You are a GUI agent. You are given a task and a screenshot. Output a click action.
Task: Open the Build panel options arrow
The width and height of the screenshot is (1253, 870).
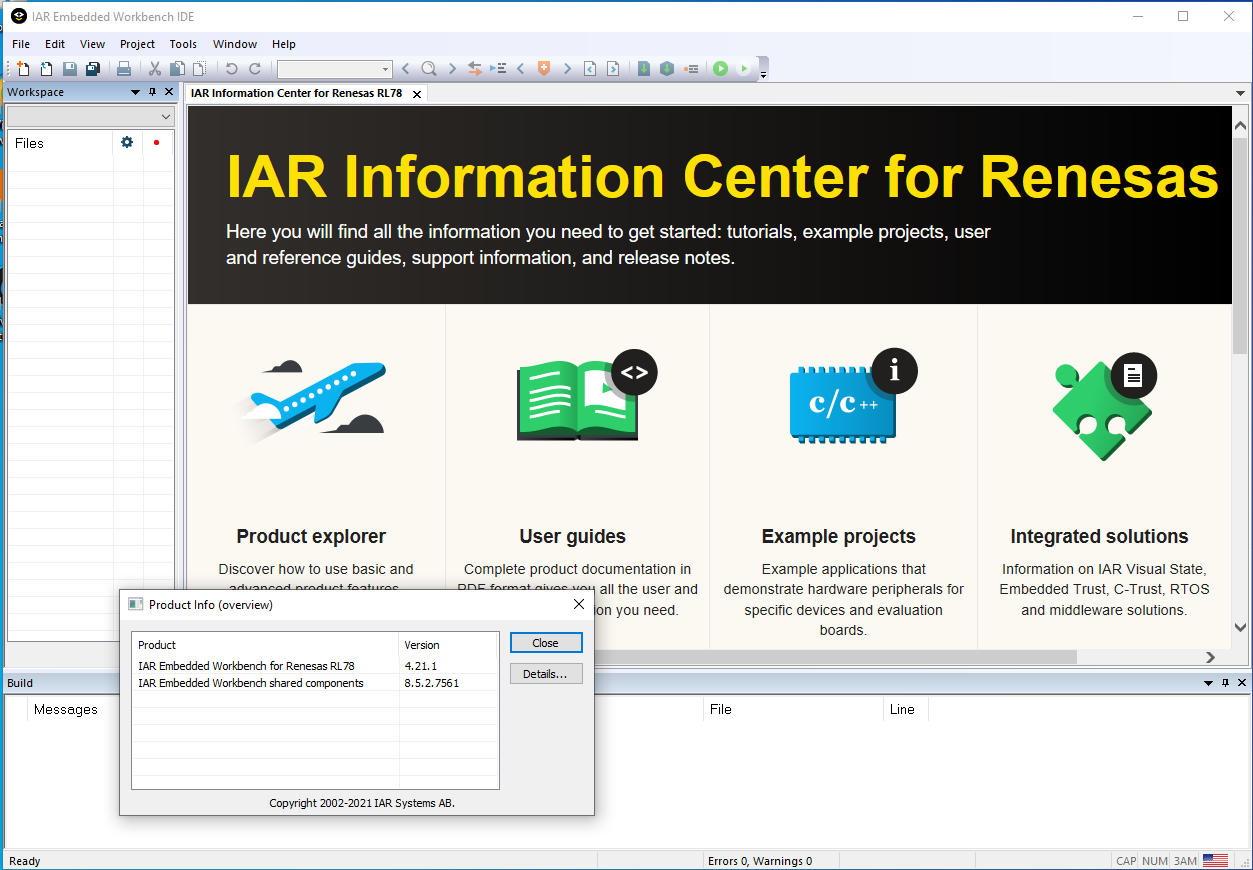[1209, 683]
